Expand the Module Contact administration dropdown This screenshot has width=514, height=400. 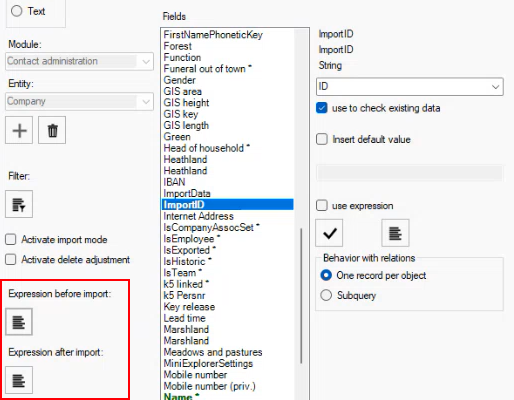(79, 61)
